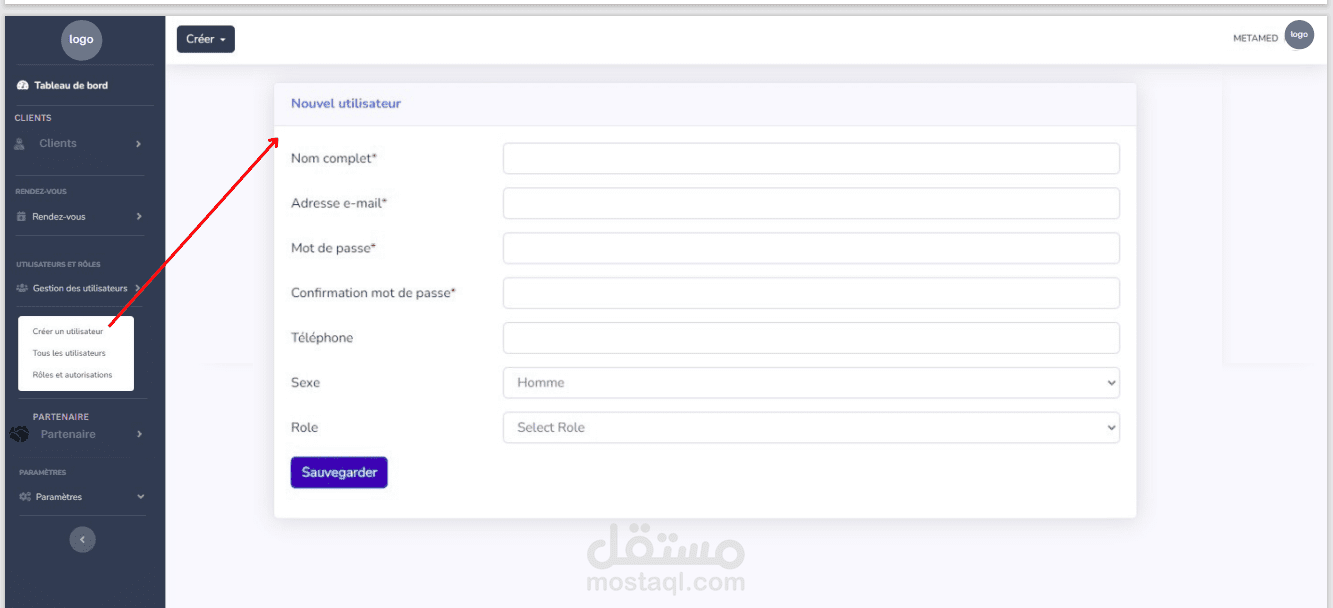The image size is (1333, 608).
Task: Open Tableau de bord
Action: point(71,85)
